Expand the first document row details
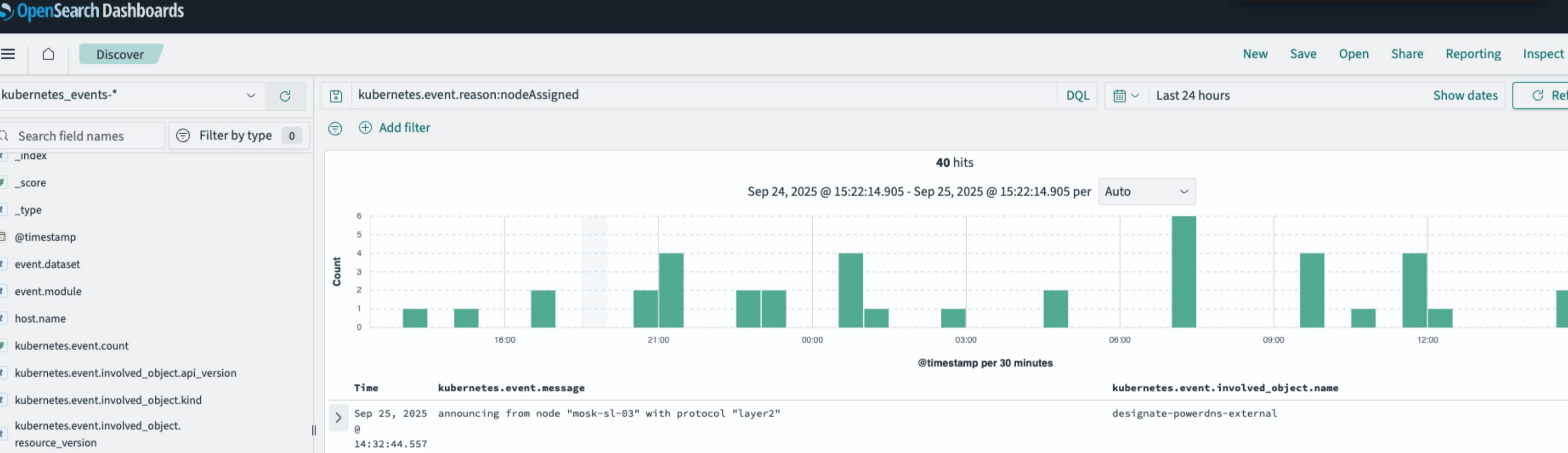Image resolution: width=1568 pixels, height=453 pixels. click(338, 418)
